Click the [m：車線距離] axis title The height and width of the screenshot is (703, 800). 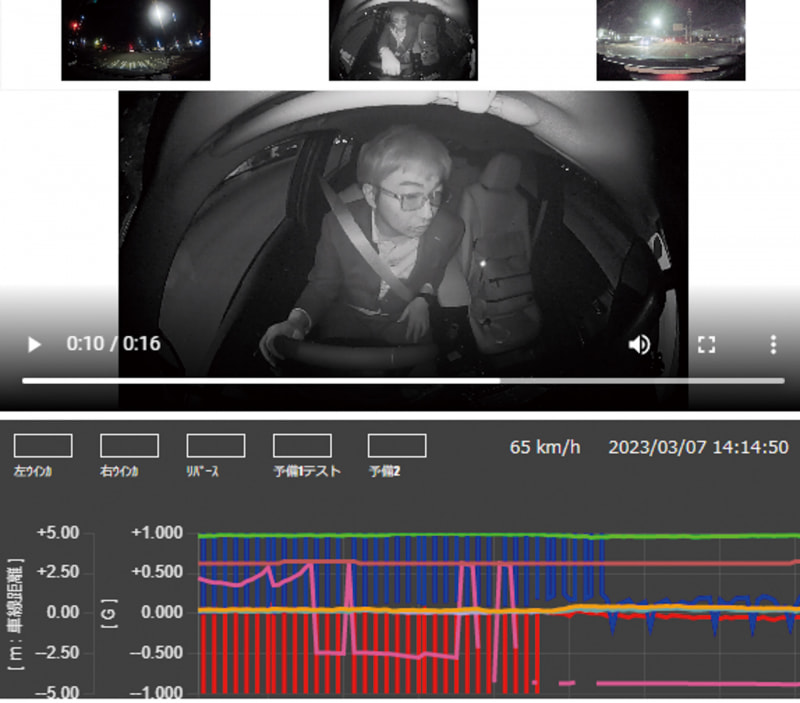(15, 615)
